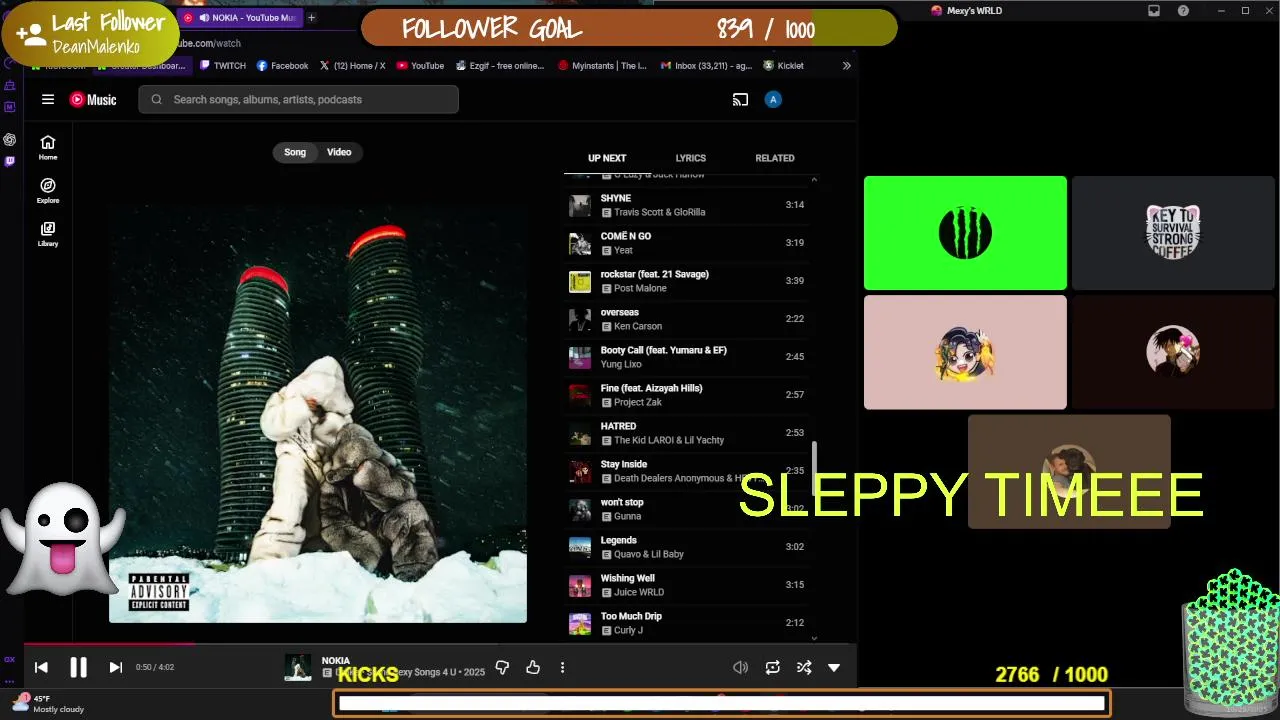Play COME N GO by Yeat
The height and width of the screenshot is (720, 1280).
point(687,243)
